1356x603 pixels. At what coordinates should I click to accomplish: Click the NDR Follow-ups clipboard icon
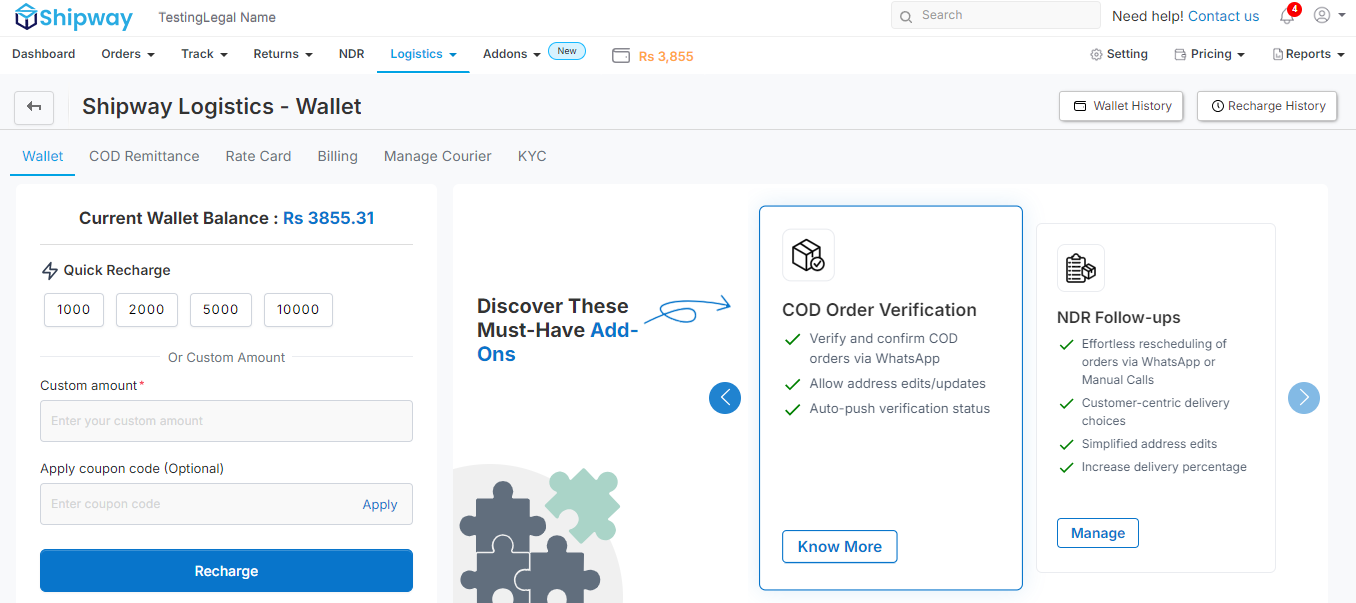point(1081,268)
